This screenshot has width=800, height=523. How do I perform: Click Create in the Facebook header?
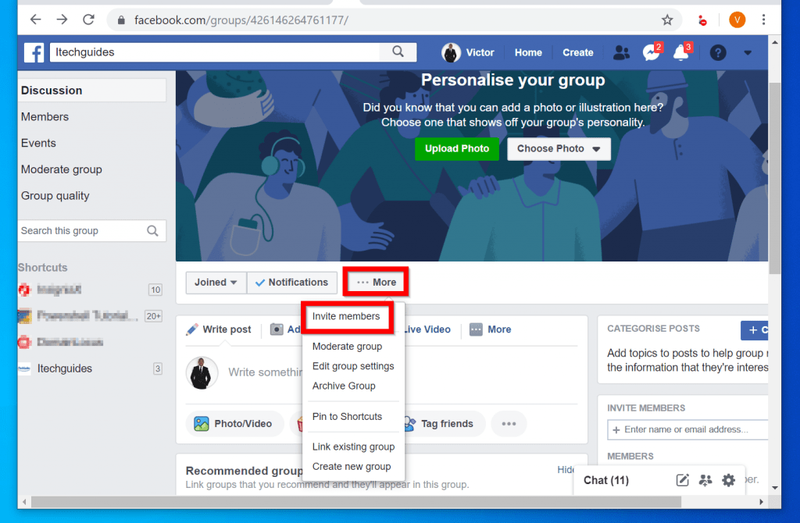578,53
